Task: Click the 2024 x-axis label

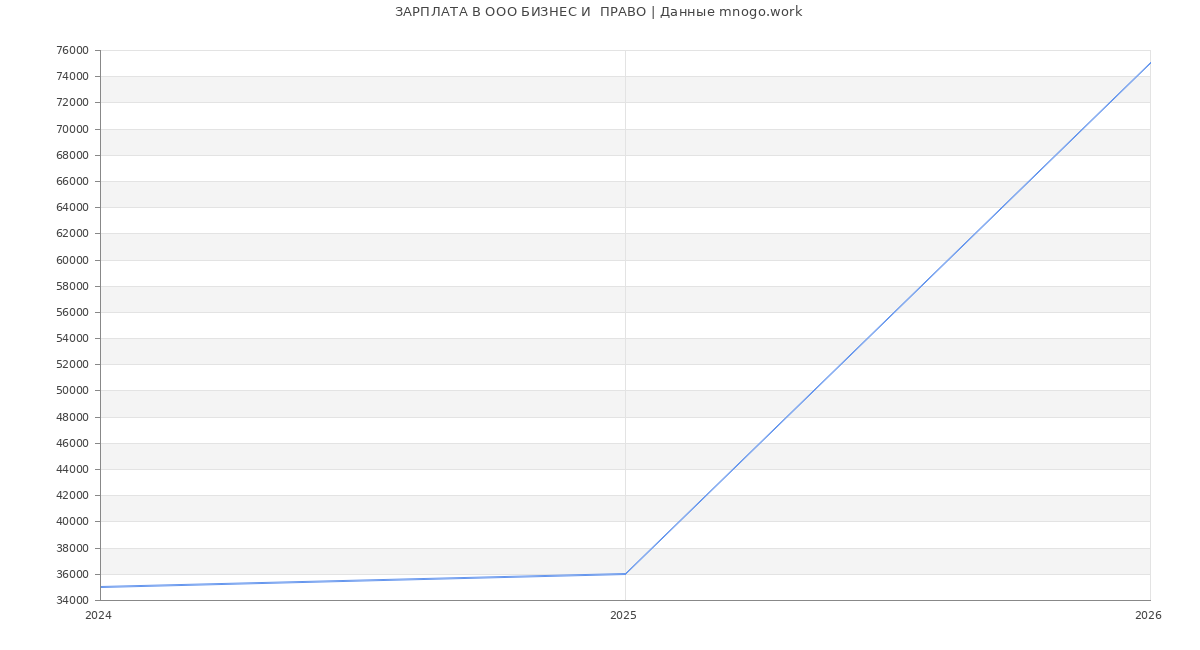Action: 98,616
